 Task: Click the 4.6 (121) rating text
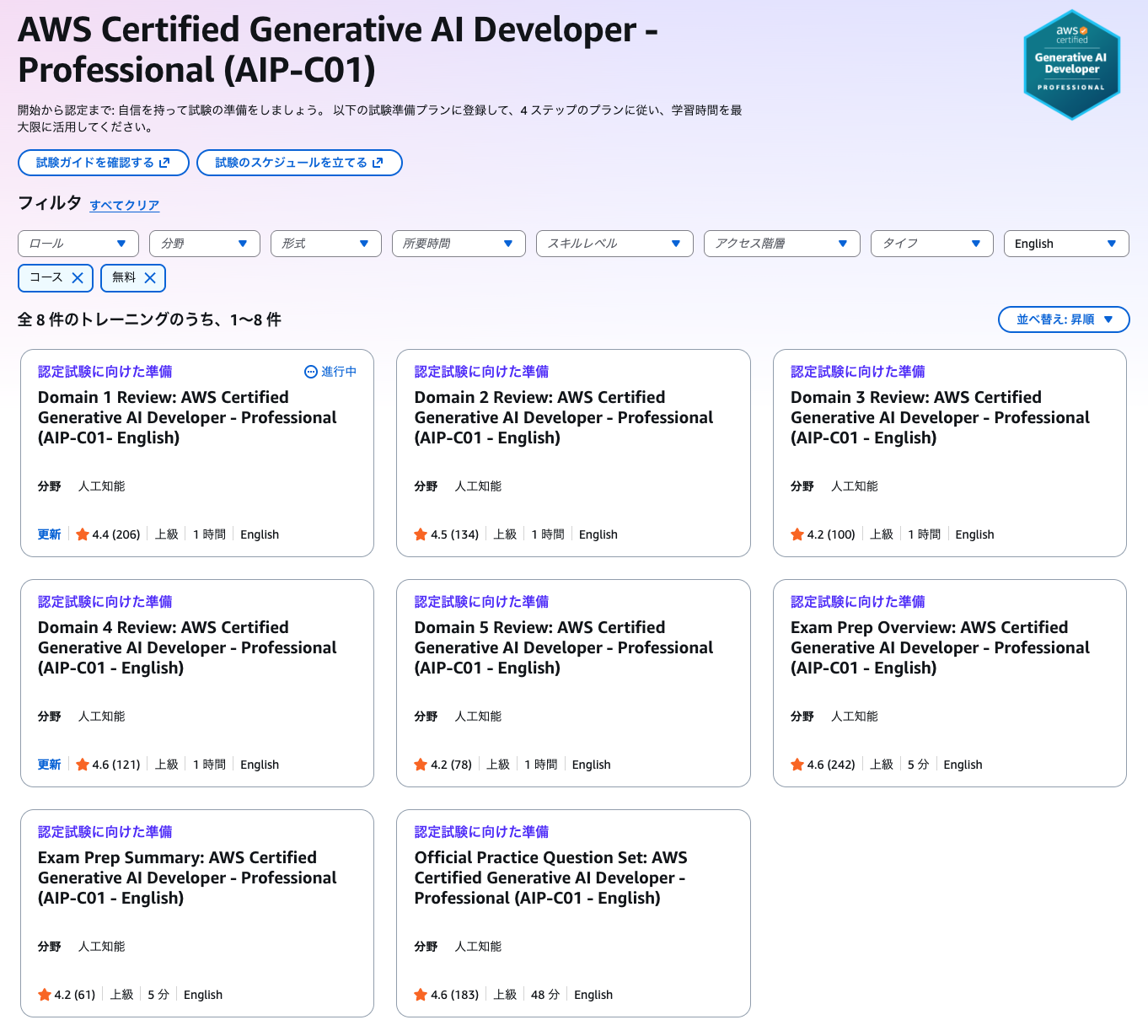click(x=116, y=765)
